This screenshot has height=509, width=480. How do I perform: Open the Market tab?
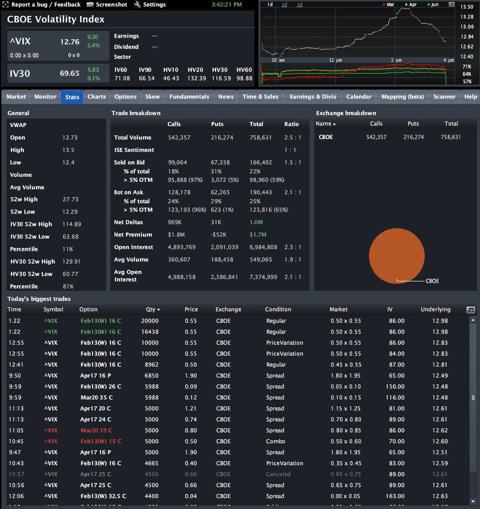[16, 97]
